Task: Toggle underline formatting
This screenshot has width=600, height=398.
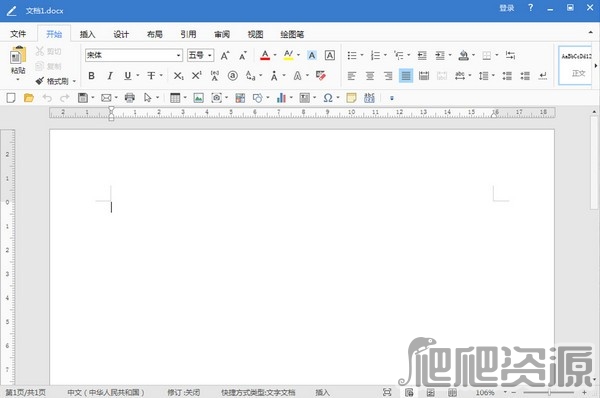Action: (127, 76)
